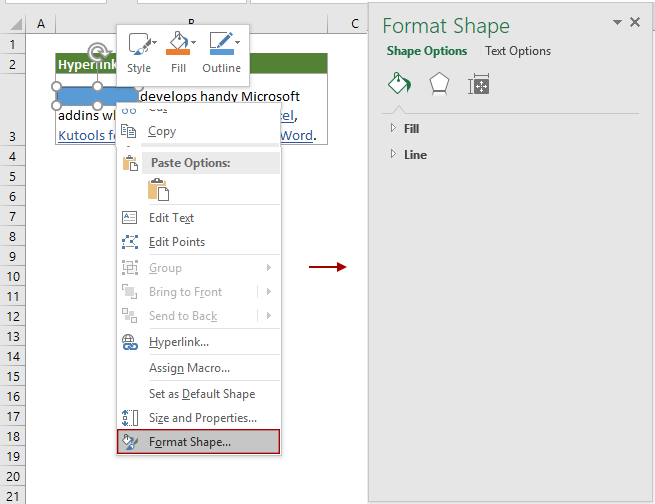Select Edit Text in the context menu
655x504 pixels.
pyautogui.click(x=171, y=218)
